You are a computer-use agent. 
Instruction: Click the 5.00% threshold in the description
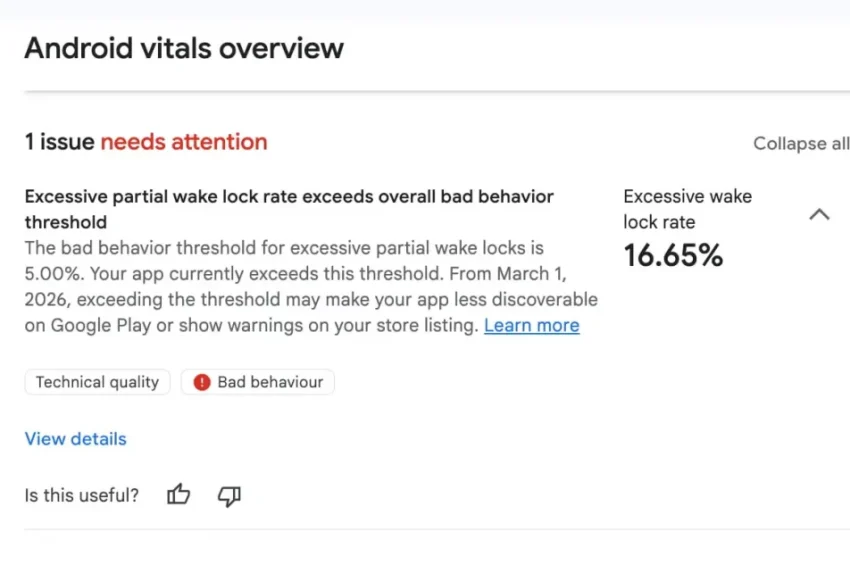tap(49, 273)
